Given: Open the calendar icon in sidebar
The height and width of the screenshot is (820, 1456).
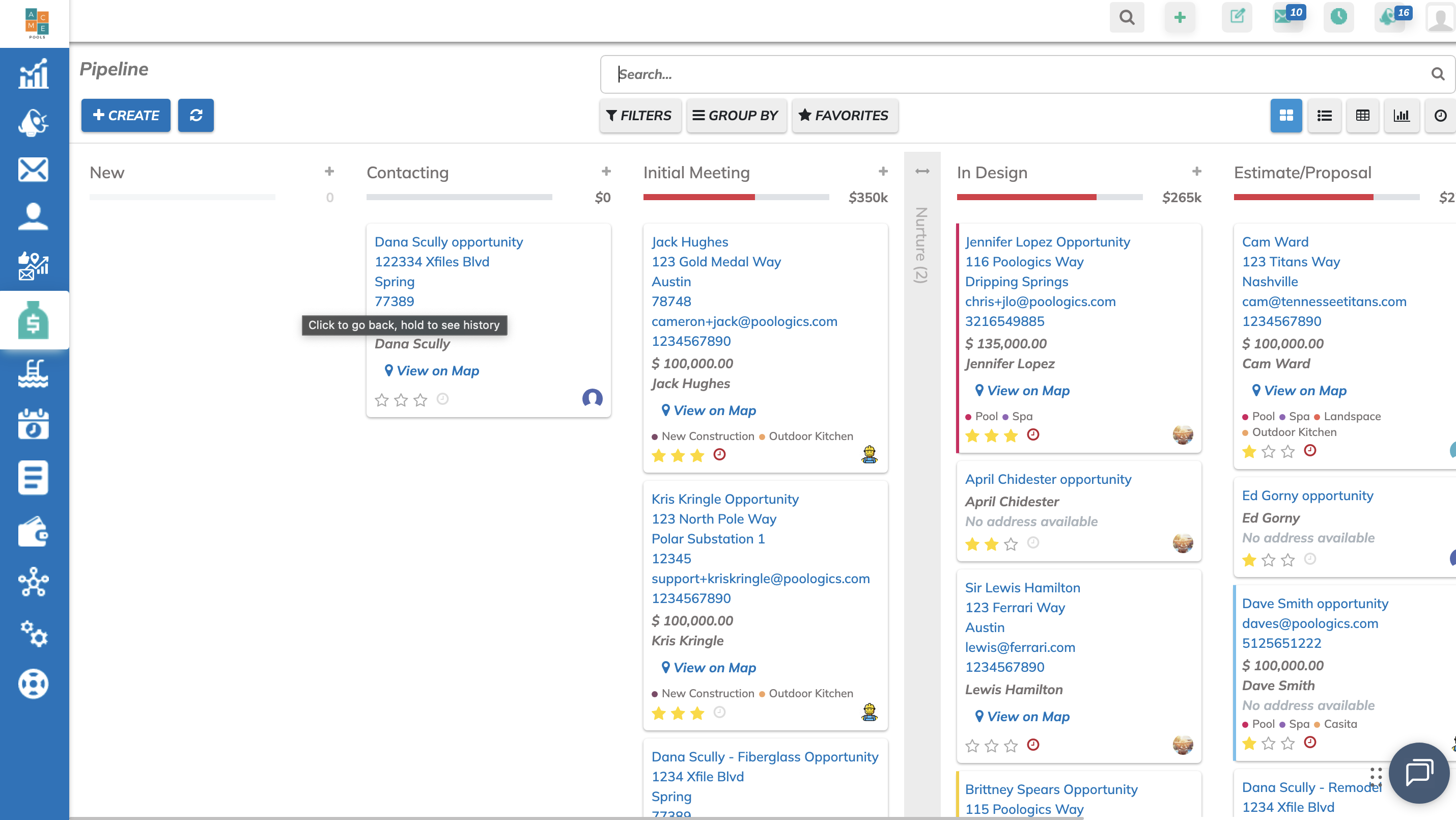Looking at the screenshot, I should (34, 424).
